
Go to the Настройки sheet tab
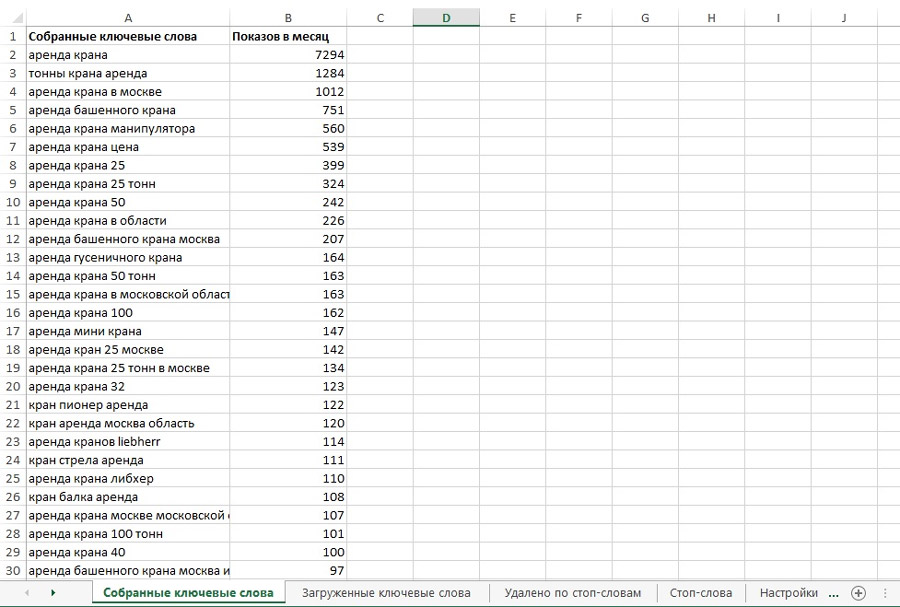pos(789,593)
